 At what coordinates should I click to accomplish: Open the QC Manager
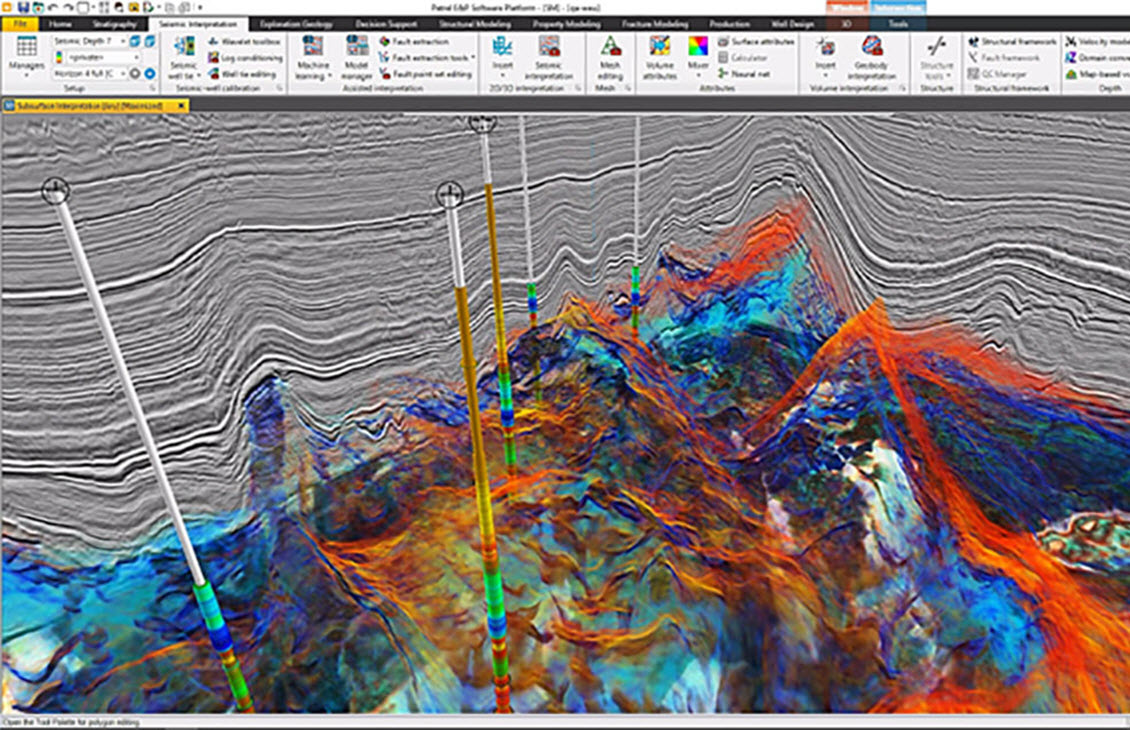click(x=997, y=74)
